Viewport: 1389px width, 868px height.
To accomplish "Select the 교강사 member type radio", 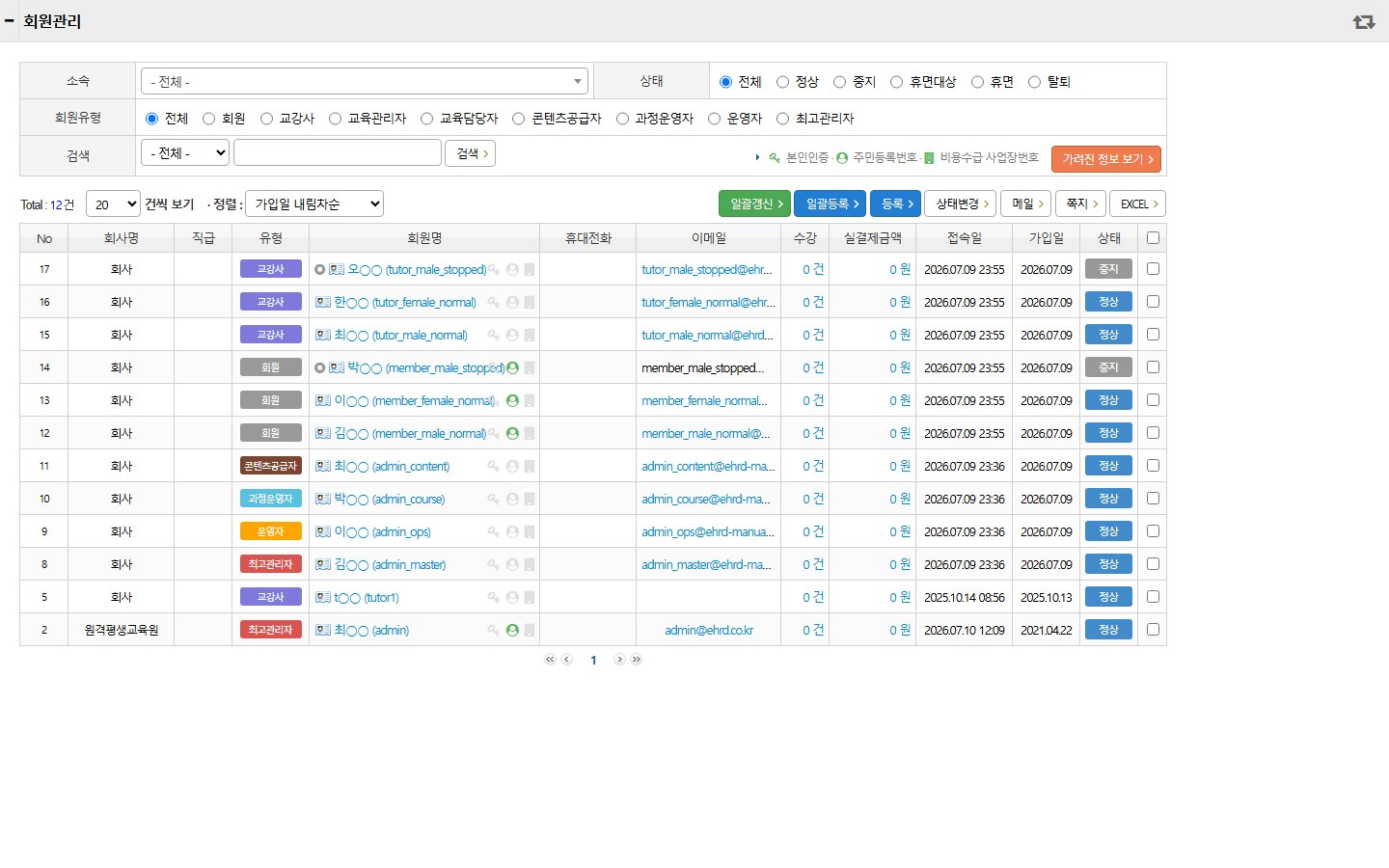I will coord(266,119).
